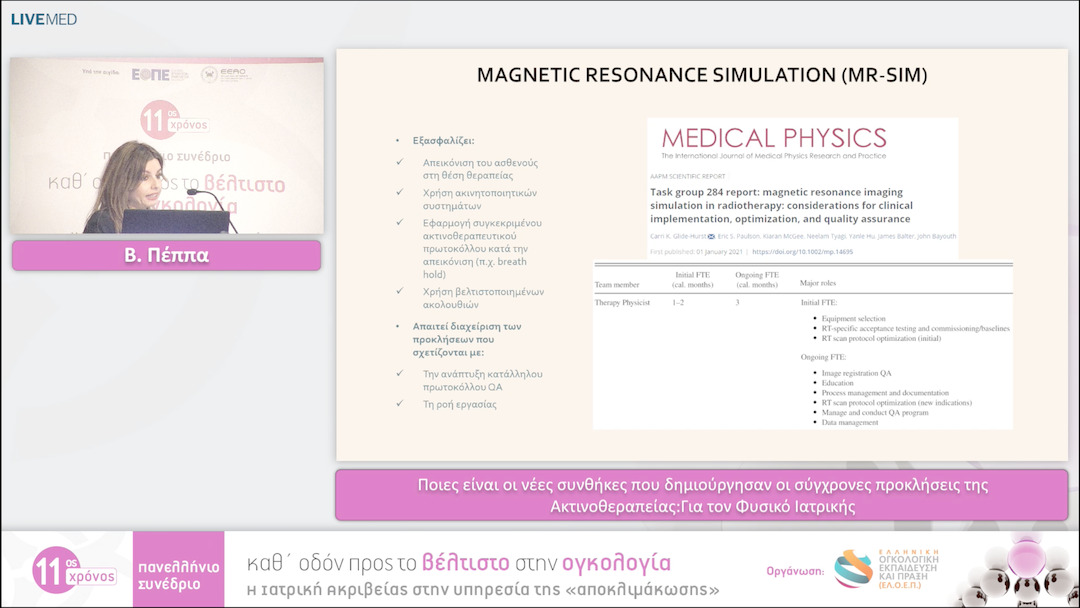
Task: Click the 'Εξασφαλίζει:' bullet heading
Action: point(443,141)
